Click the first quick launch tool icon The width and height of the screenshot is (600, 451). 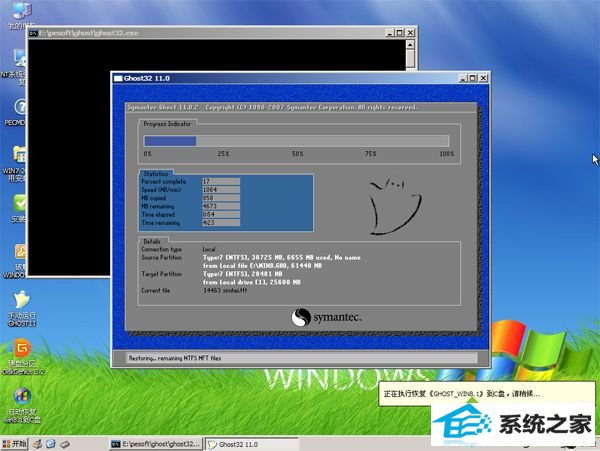(x=37, y=444)
